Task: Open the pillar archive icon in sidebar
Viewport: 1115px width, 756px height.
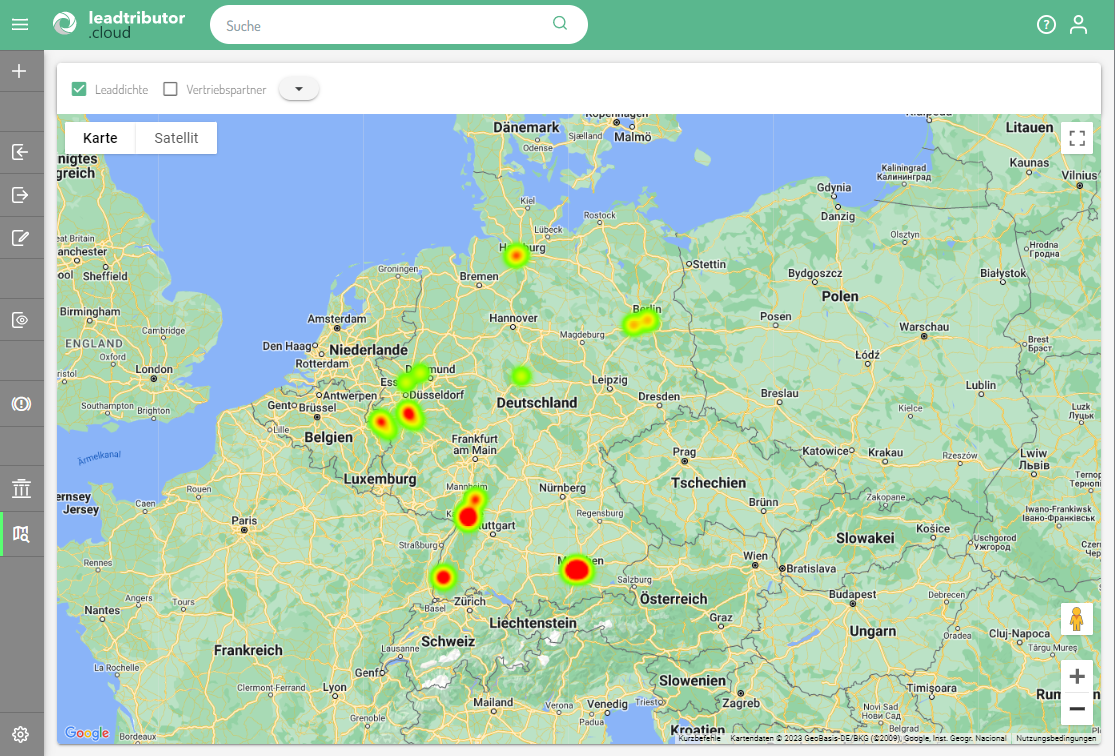Action: click(20, 489)
